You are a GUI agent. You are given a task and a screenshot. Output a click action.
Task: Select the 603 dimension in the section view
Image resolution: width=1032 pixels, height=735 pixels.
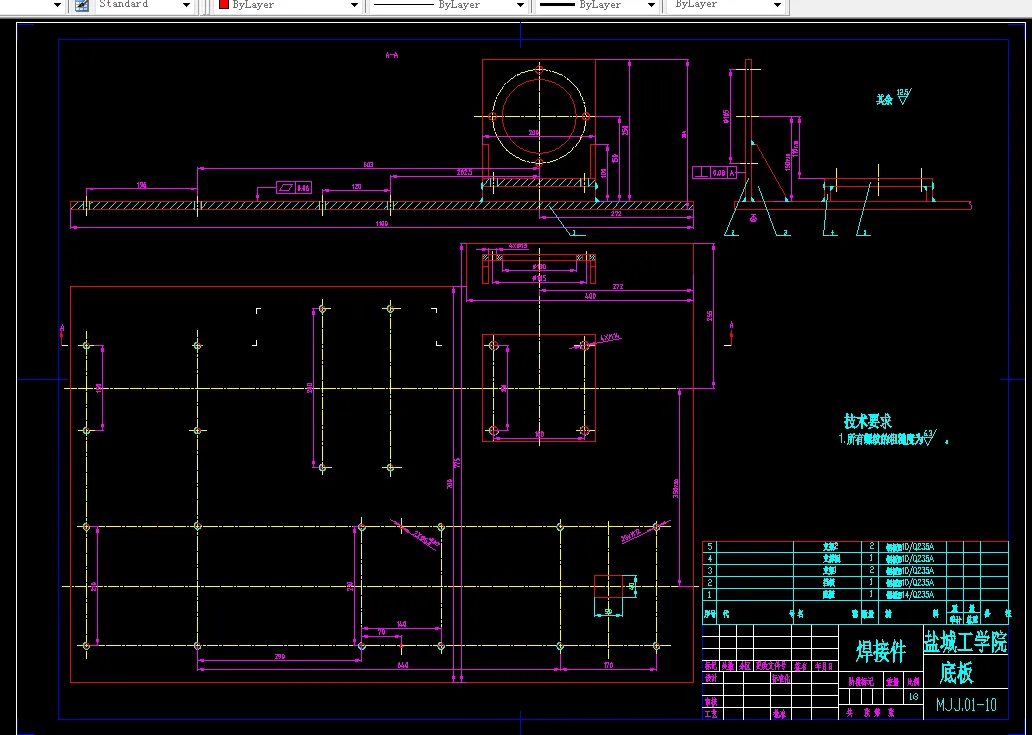[x=368, y=165]
